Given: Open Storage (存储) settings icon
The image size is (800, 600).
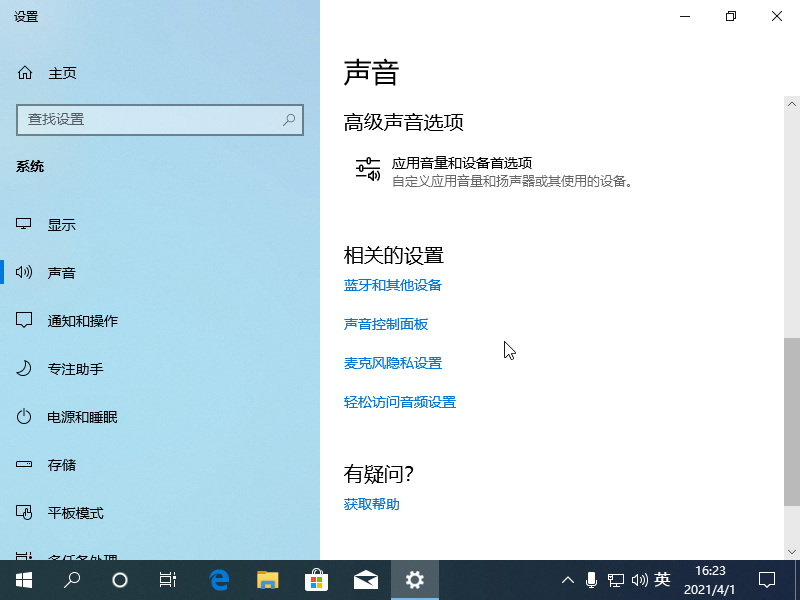Looking at the screenshot, I should [25, 465].
